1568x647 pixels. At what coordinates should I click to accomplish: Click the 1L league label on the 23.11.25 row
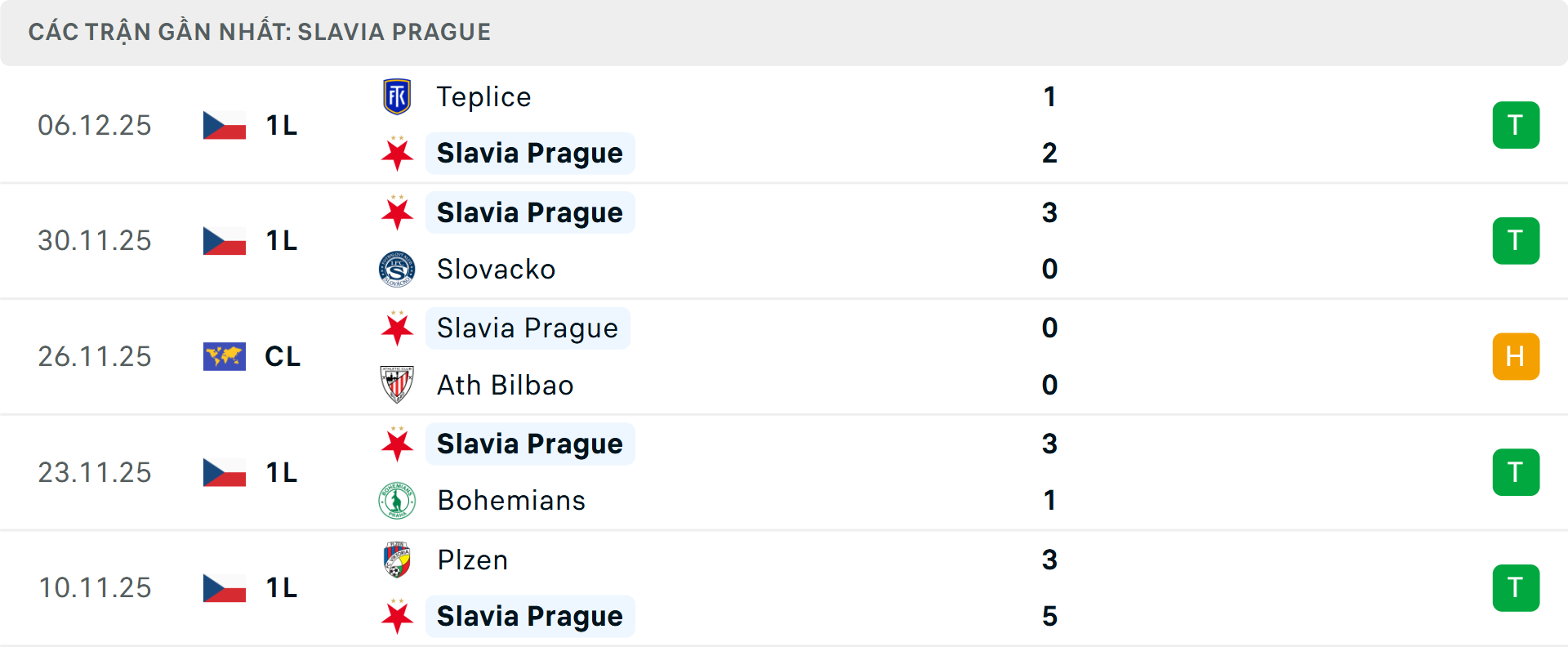click(280, 472)
